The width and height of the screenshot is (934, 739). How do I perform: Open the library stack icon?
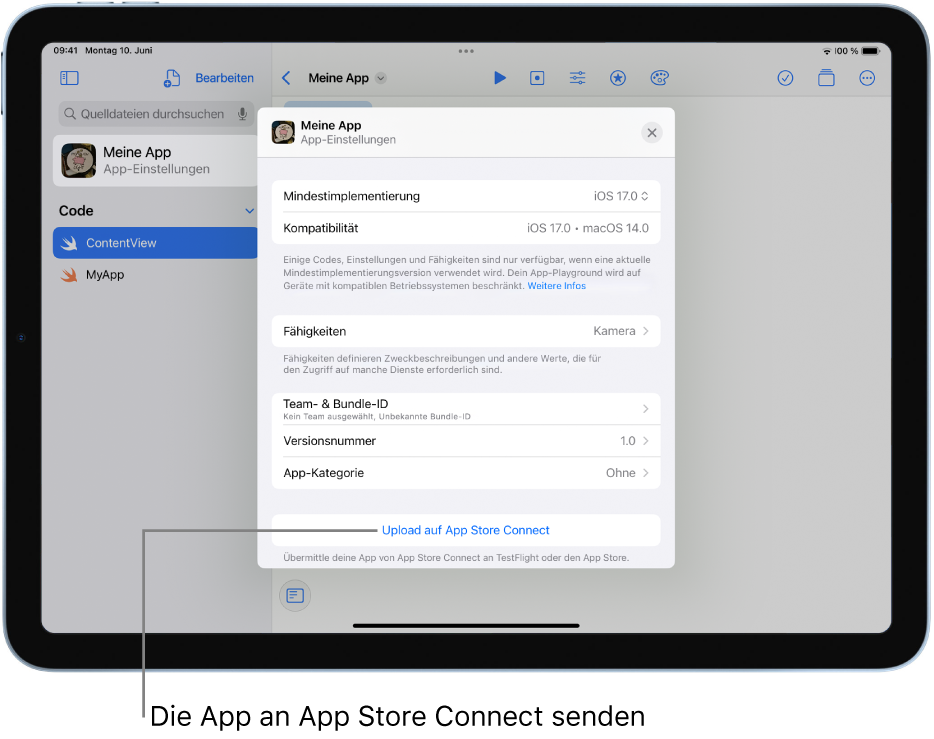[x=826, y=78]
